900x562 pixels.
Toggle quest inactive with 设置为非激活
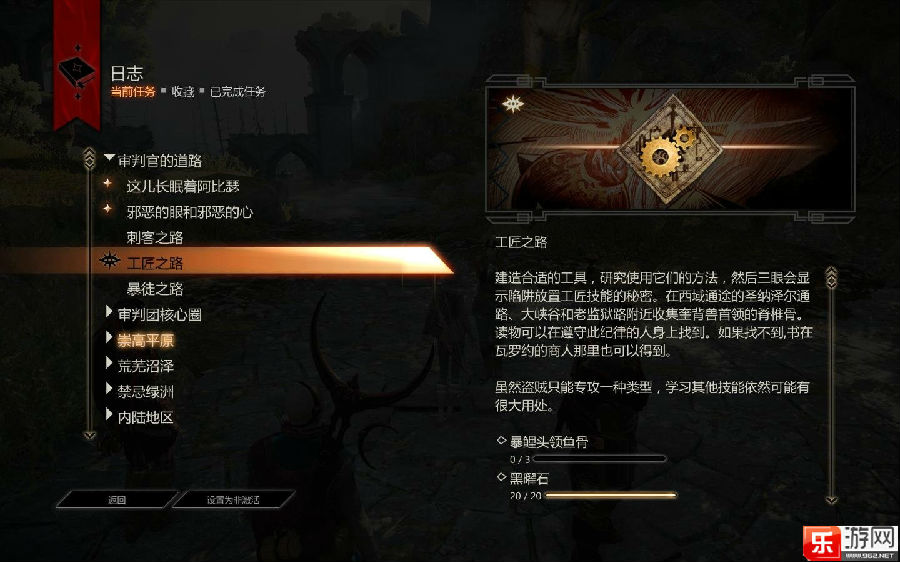[233, 500]
